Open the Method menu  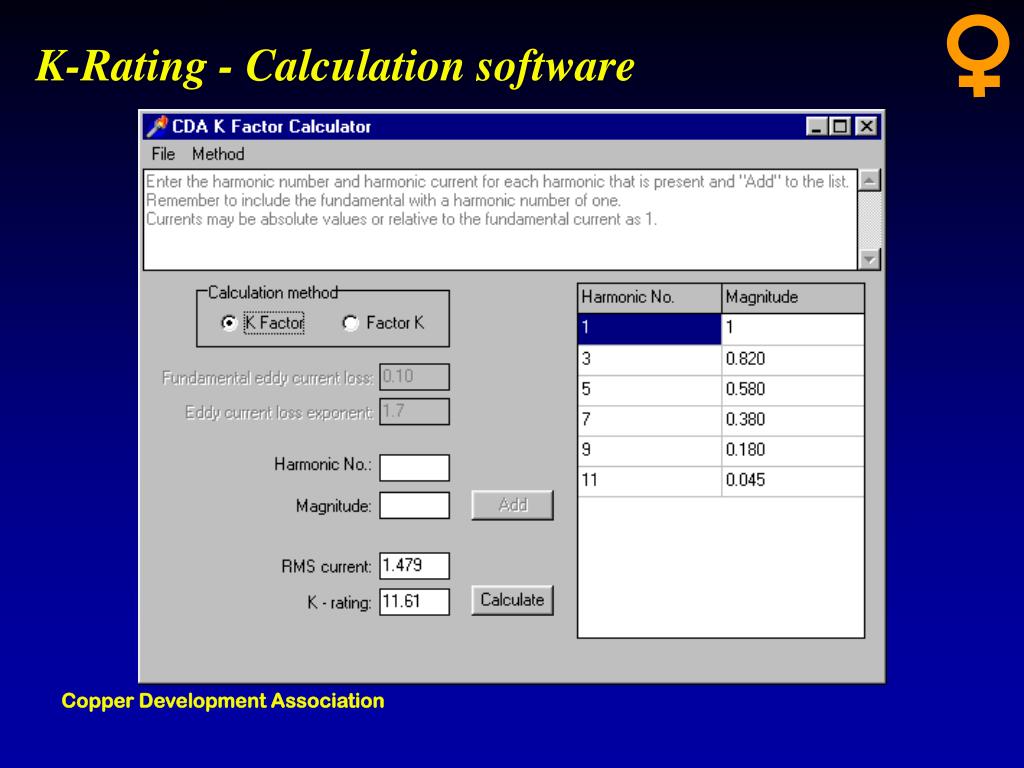point(217,154)
